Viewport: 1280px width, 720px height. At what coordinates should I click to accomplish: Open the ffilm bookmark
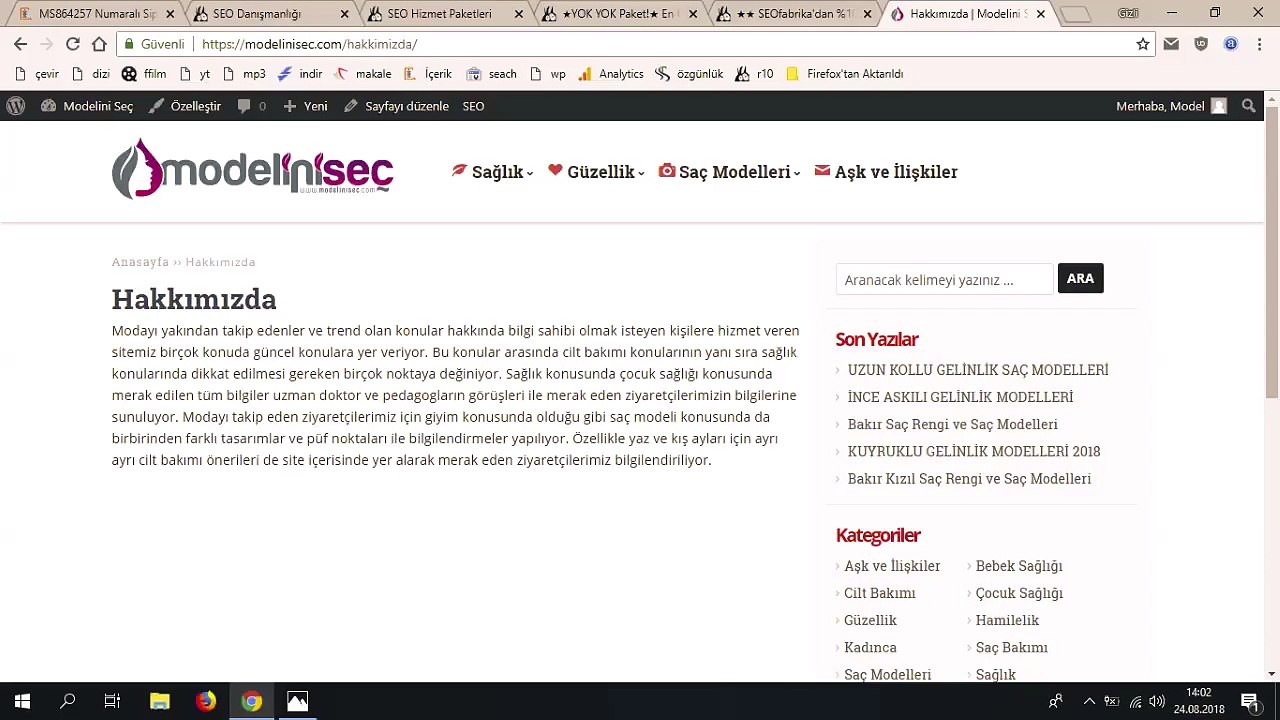click(x=144, y=74)
